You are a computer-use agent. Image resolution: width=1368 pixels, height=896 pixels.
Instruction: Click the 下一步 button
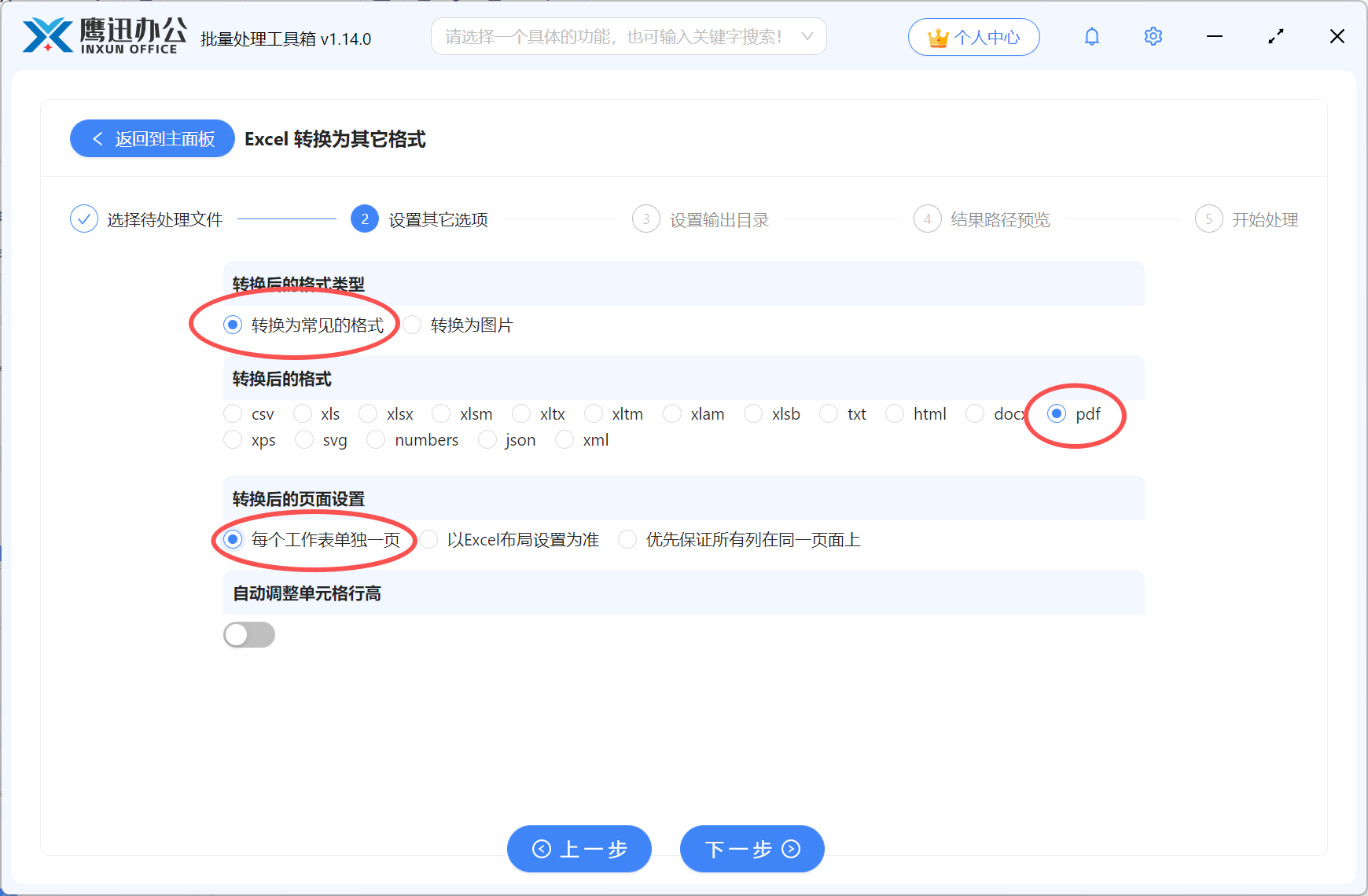(x=751, y=849)
